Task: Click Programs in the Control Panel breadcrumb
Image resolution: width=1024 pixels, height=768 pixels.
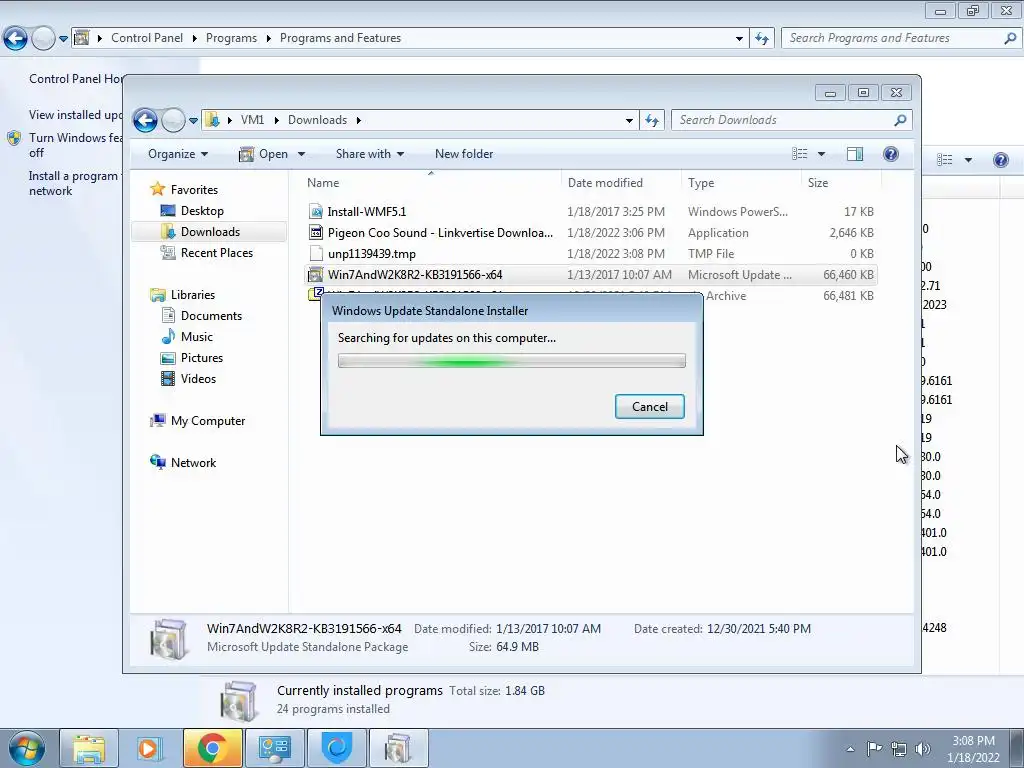Action: pos(231,38)
